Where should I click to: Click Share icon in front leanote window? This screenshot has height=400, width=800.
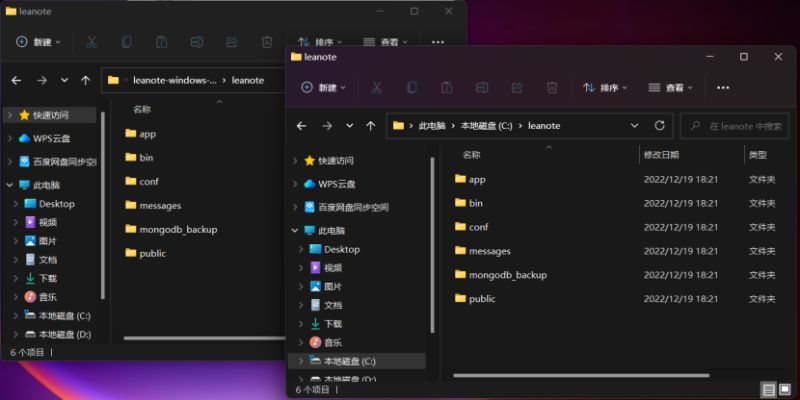pos(517,88)
